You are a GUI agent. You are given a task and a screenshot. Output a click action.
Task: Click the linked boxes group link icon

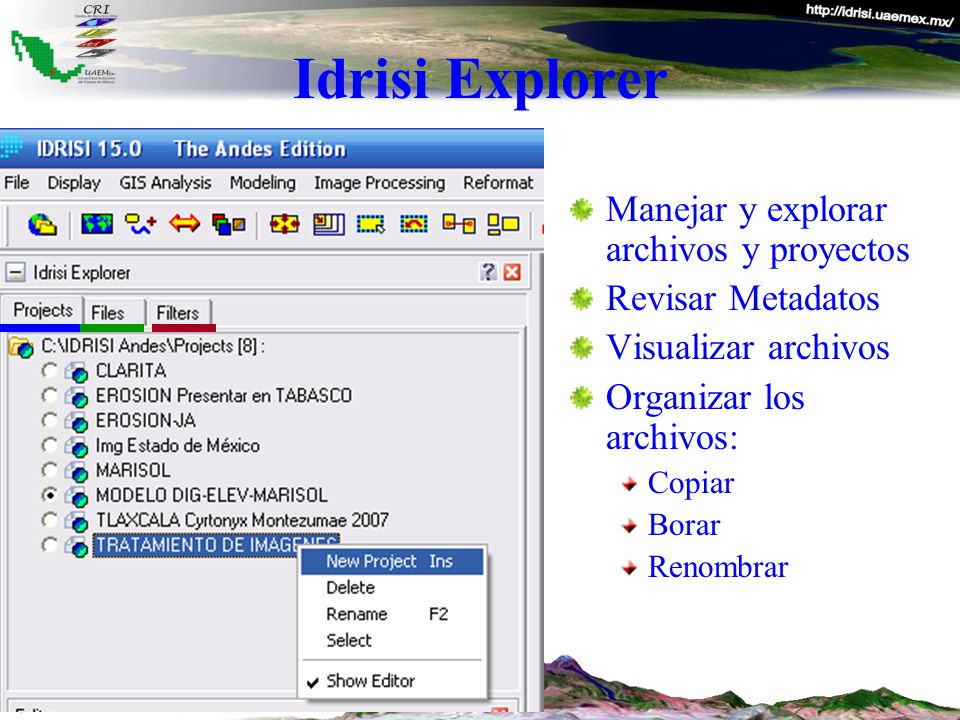(x=459, y=224)
